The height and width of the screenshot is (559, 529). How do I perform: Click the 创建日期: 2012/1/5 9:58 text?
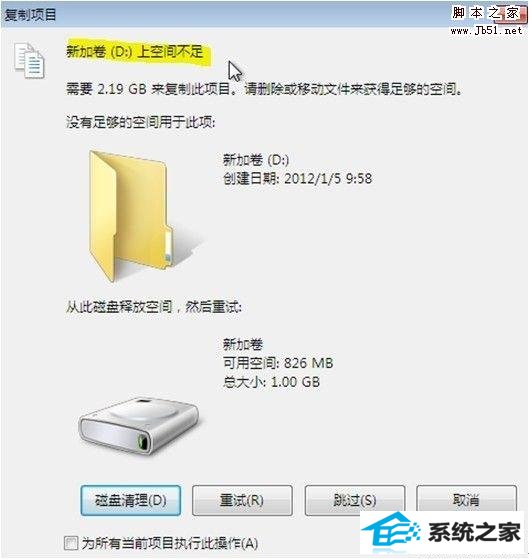[x=298, y=178]
